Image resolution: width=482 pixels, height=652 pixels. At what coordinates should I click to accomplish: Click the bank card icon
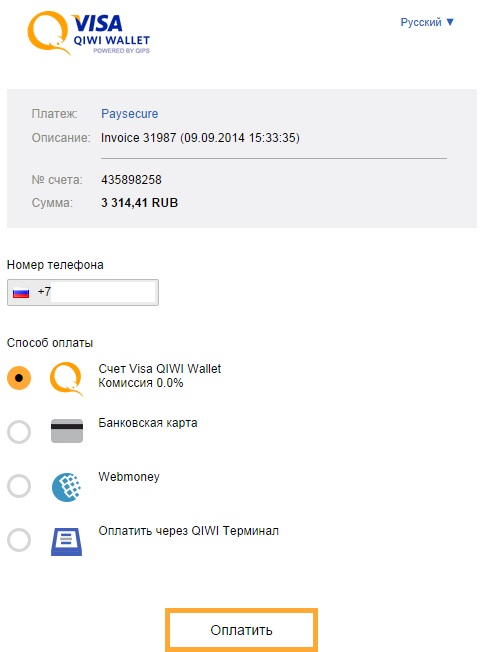pyautogui.click(x=67, y=431)
